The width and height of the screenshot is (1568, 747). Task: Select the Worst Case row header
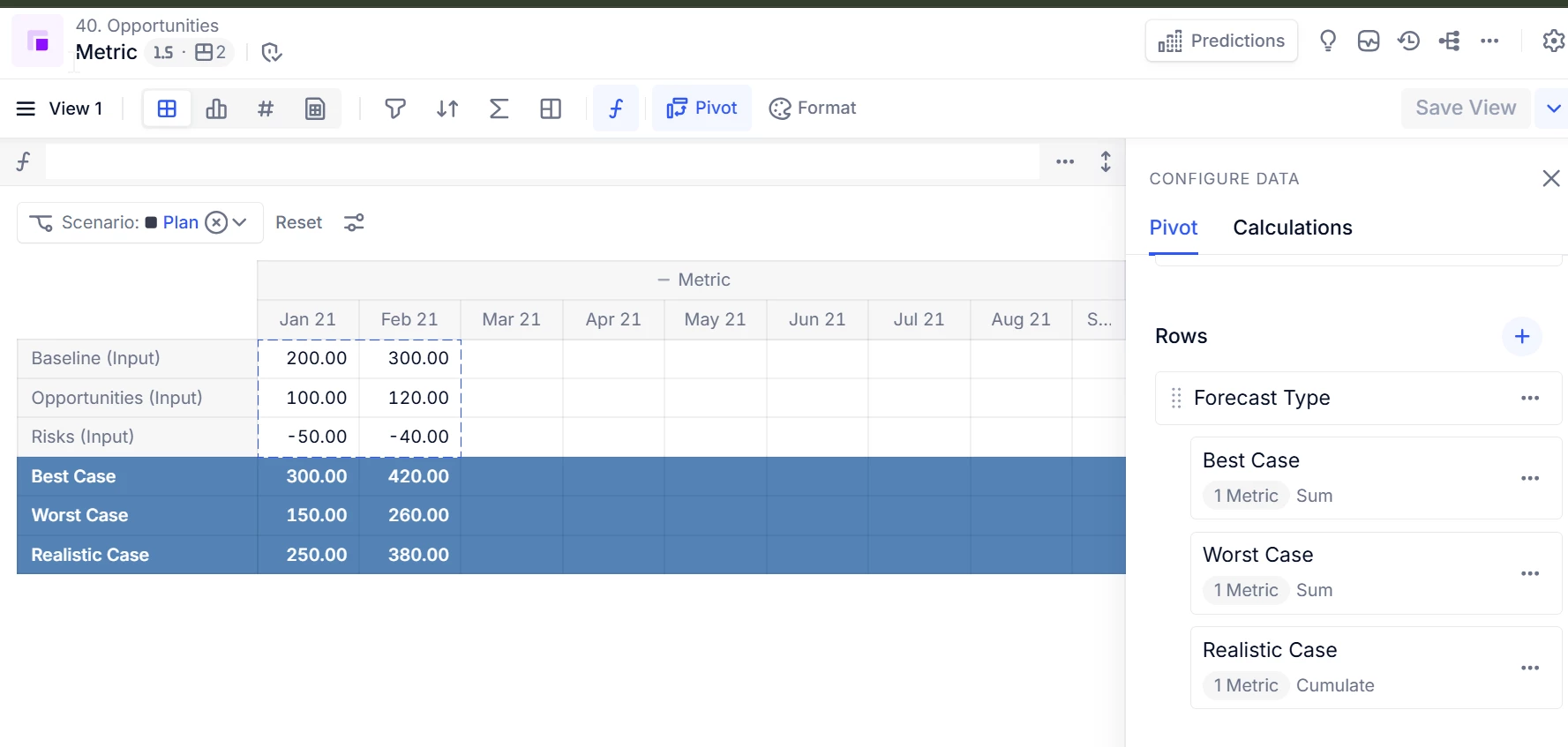[x=137, y=515]
